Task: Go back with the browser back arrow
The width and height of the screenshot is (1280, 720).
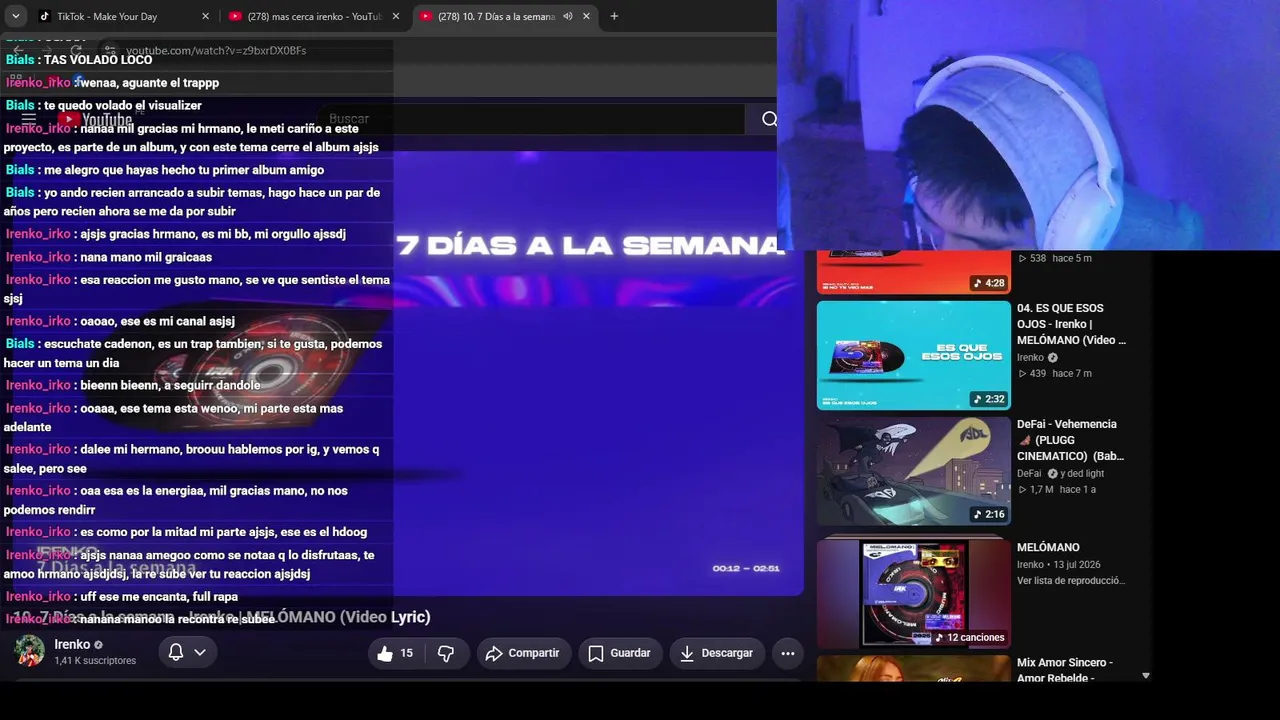Action: click(18, 50)
